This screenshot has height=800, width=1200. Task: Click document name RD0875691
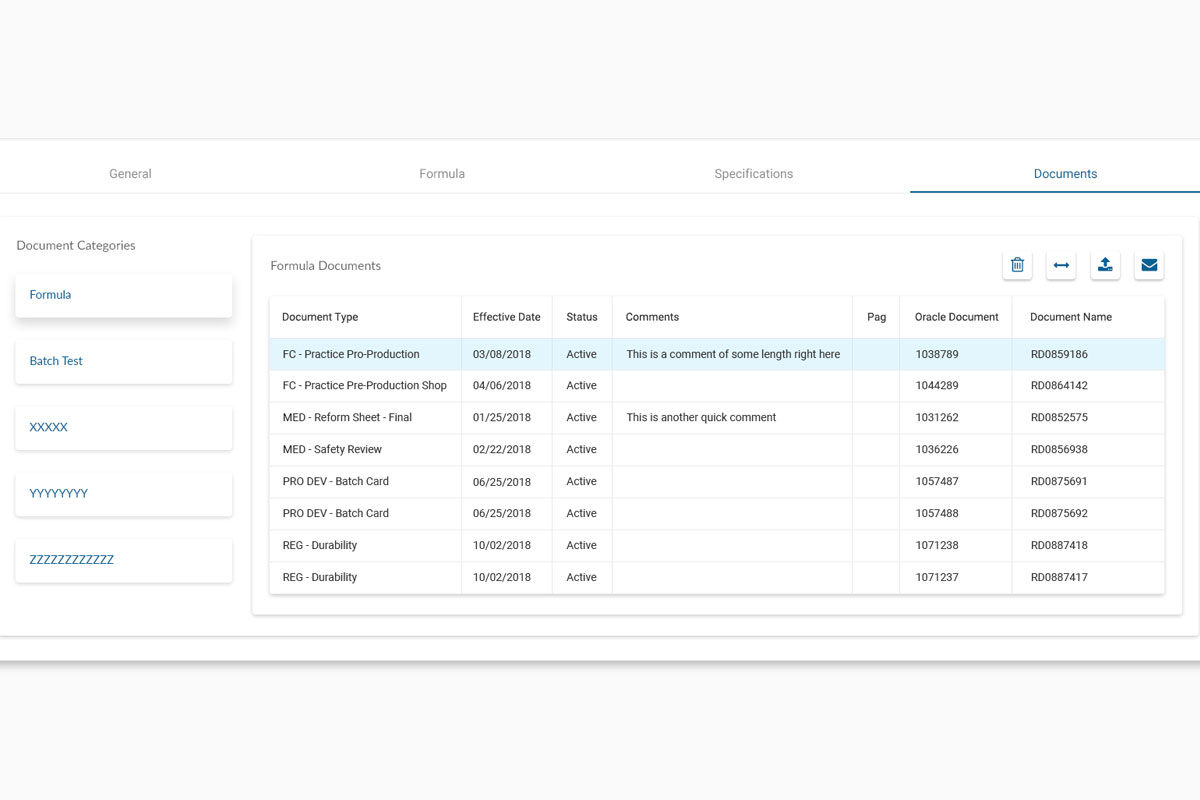1059,482
